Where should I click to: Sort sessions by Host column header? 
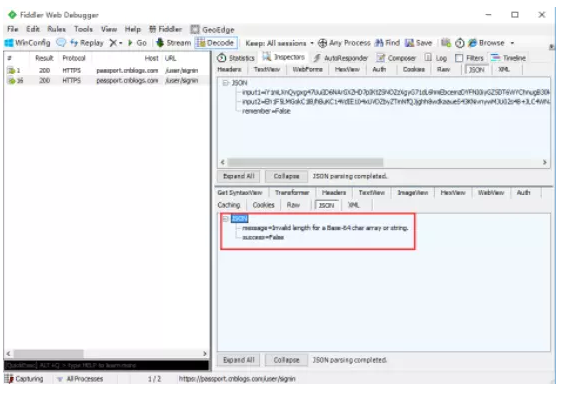(151, 58)
